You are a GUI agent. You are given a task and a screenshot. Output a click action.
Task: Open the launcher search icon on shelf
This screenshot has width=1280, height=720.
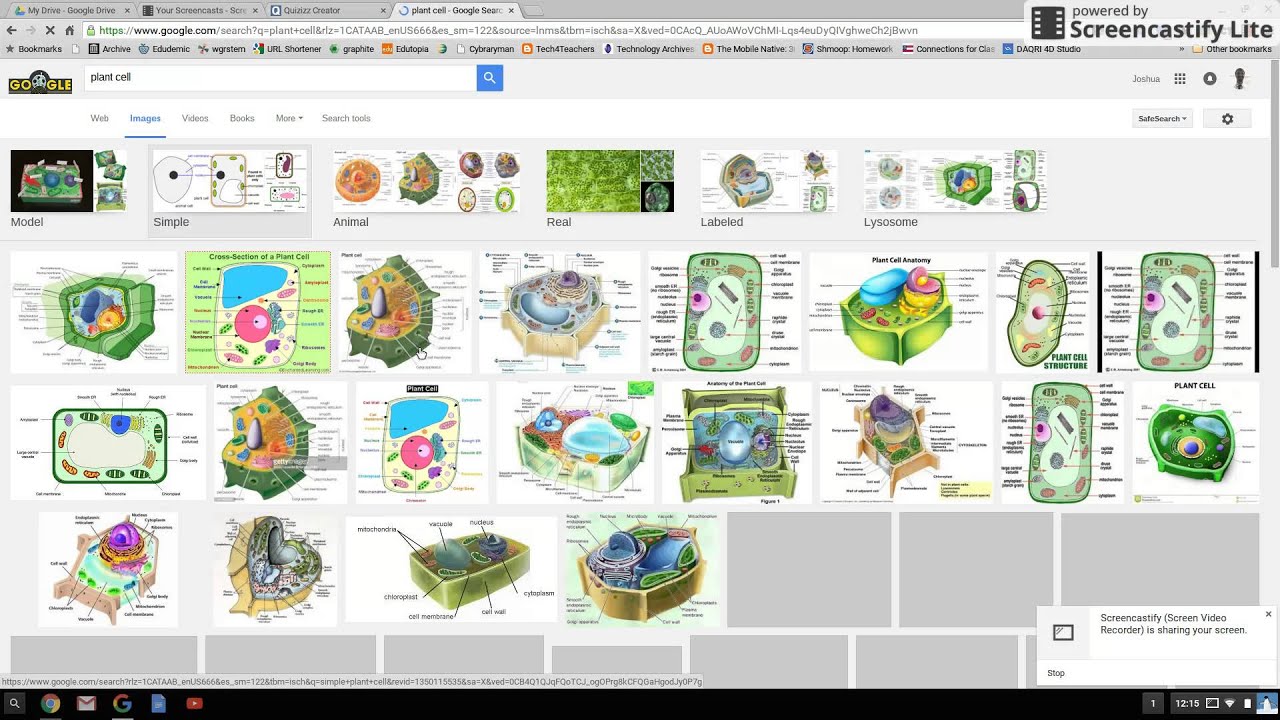(x=14, y=704)
